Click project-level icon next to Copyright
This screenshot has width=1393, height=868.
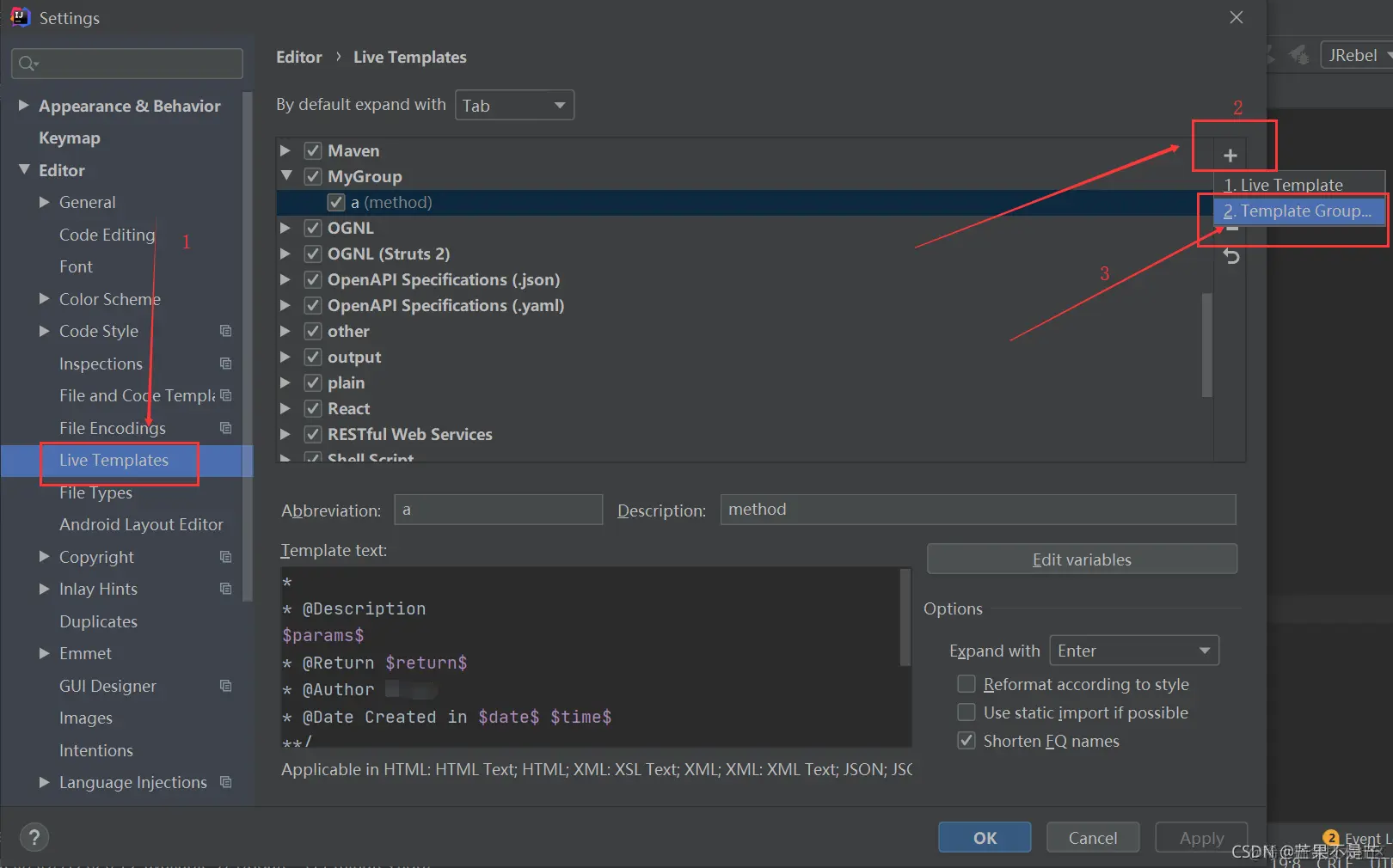tap(226, 557)
